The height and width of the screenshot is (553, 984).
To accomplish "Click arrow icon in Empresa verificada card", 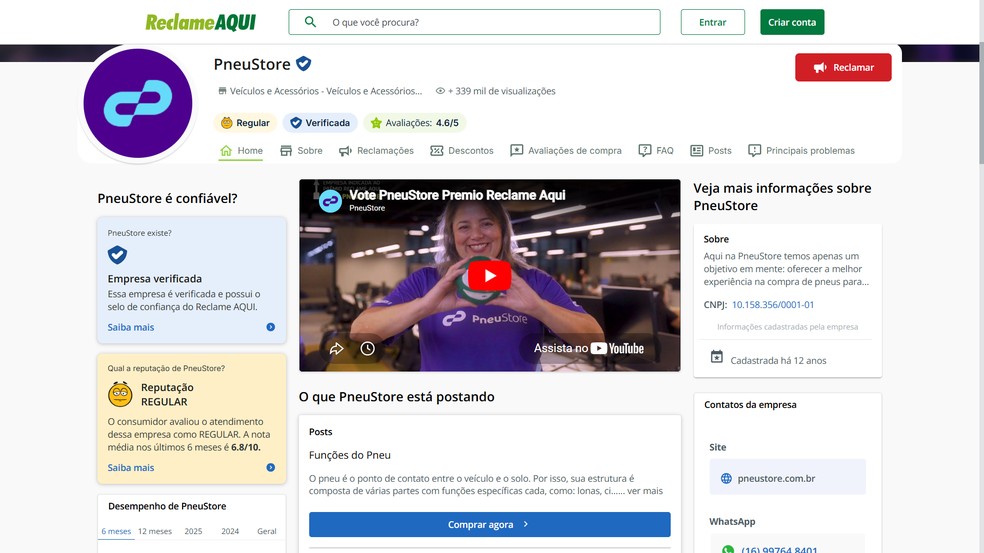I will click(270, 327).
